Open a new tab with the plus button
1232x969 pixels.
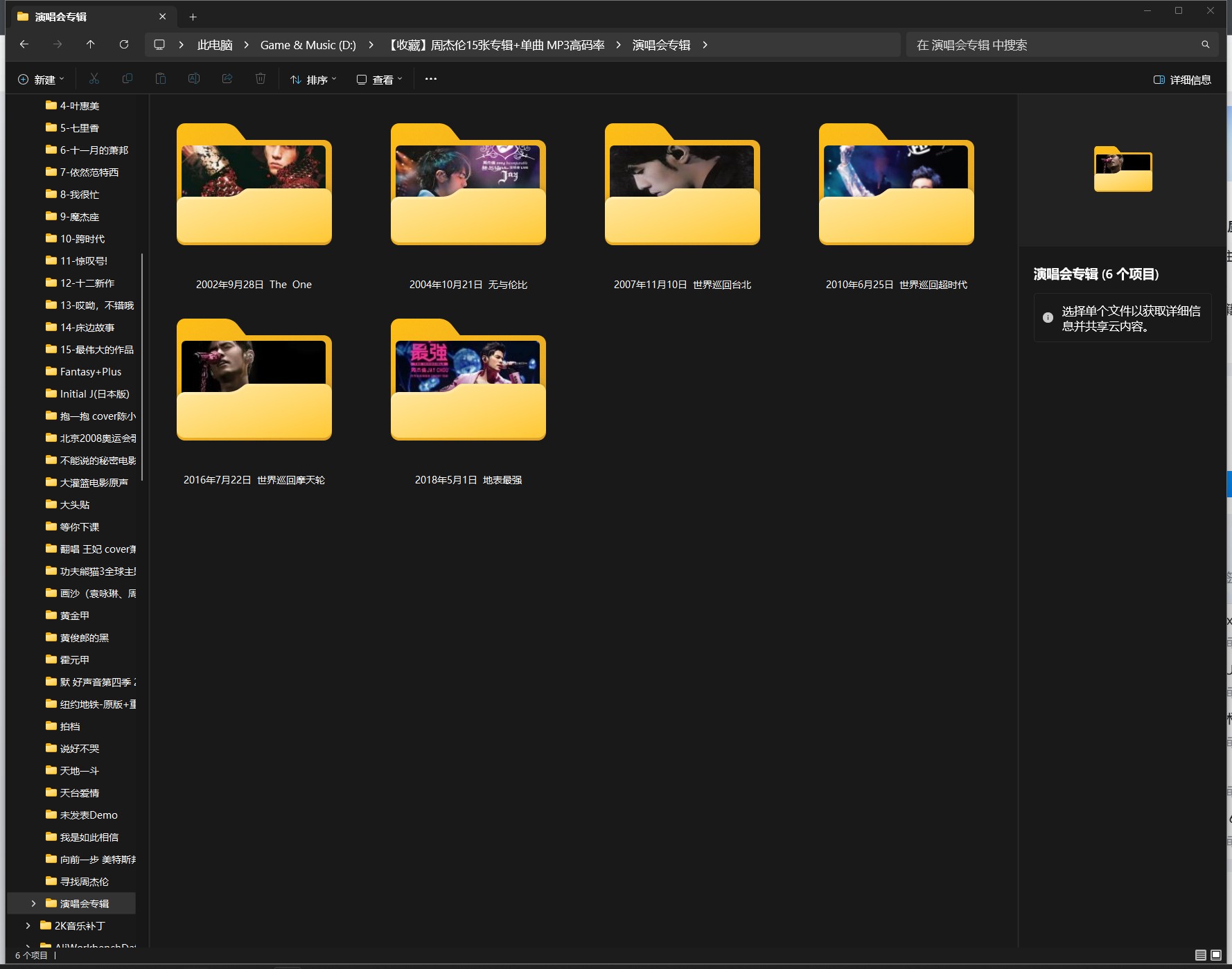[x=193, y=17]
